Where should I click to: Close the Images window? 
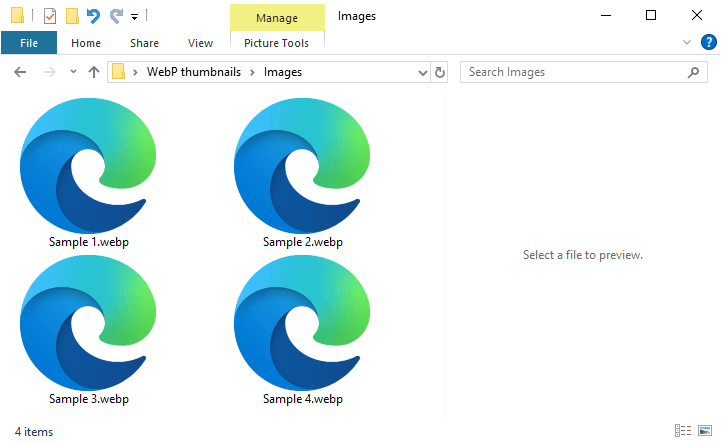pyautogui.click(x=697, y=16)
